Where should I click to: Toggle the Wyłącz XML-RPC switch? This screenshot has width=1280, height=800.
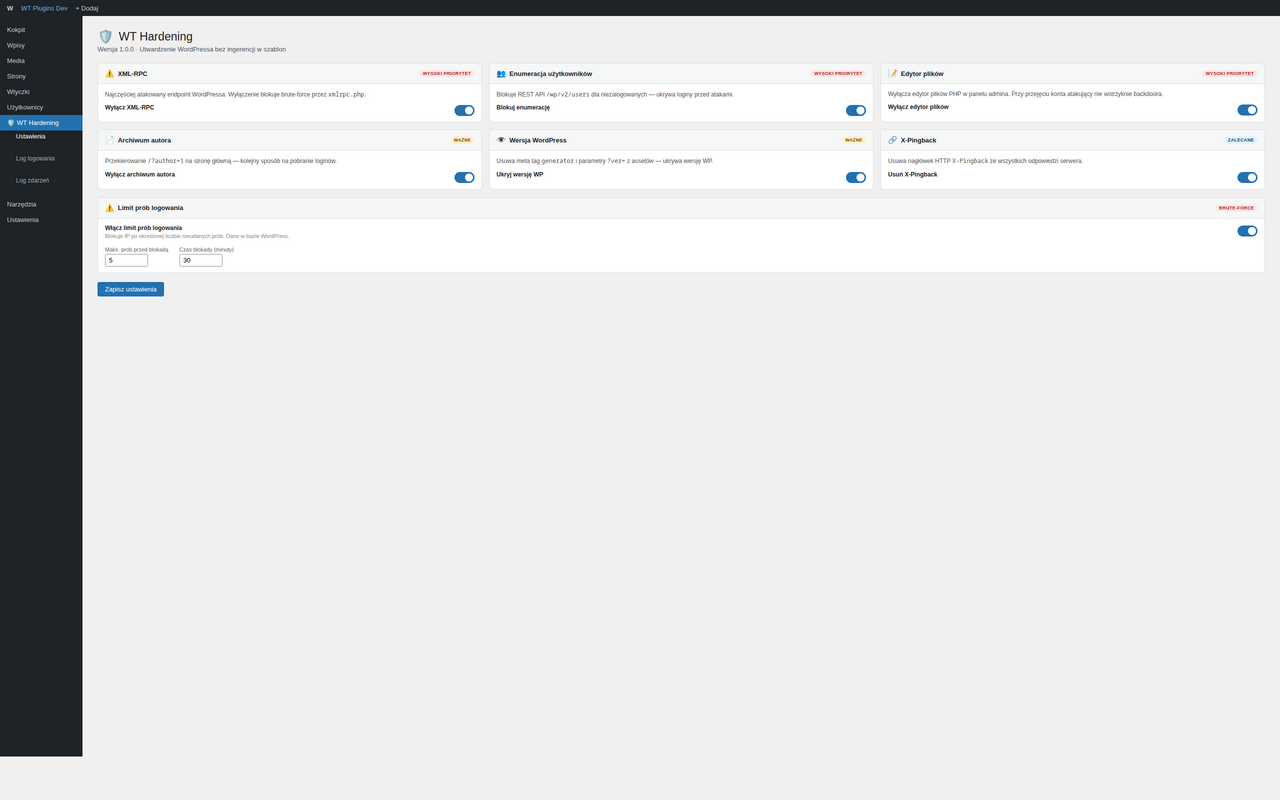coord(464,110)
